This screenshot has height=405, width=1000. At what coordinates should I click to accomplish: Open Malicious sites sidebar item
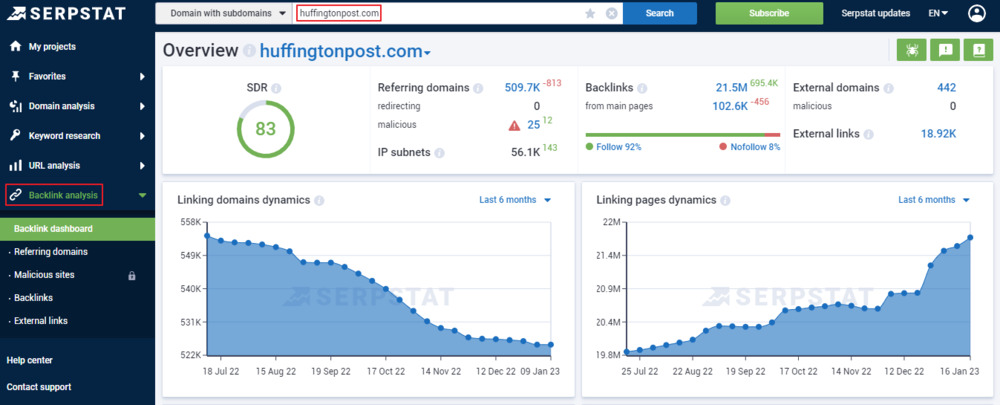click(x=44, y=275)
